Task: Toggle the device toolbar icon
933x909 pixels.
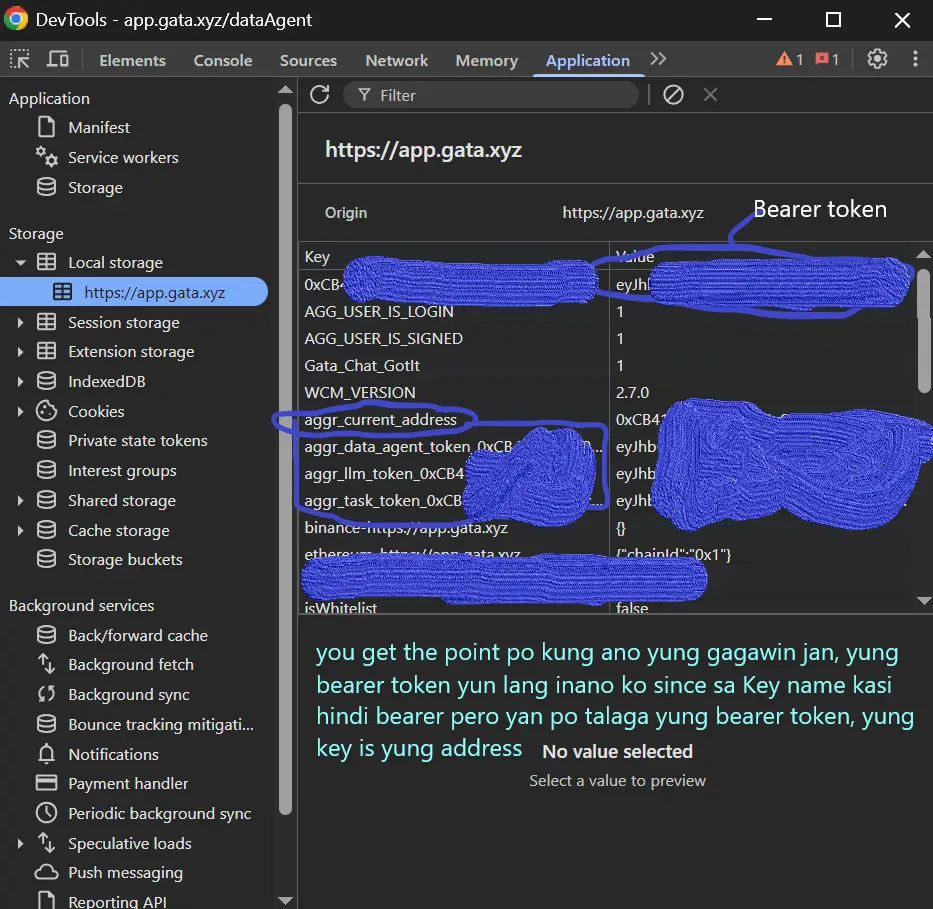Action: pyautogui.click(x=58, y=59)
